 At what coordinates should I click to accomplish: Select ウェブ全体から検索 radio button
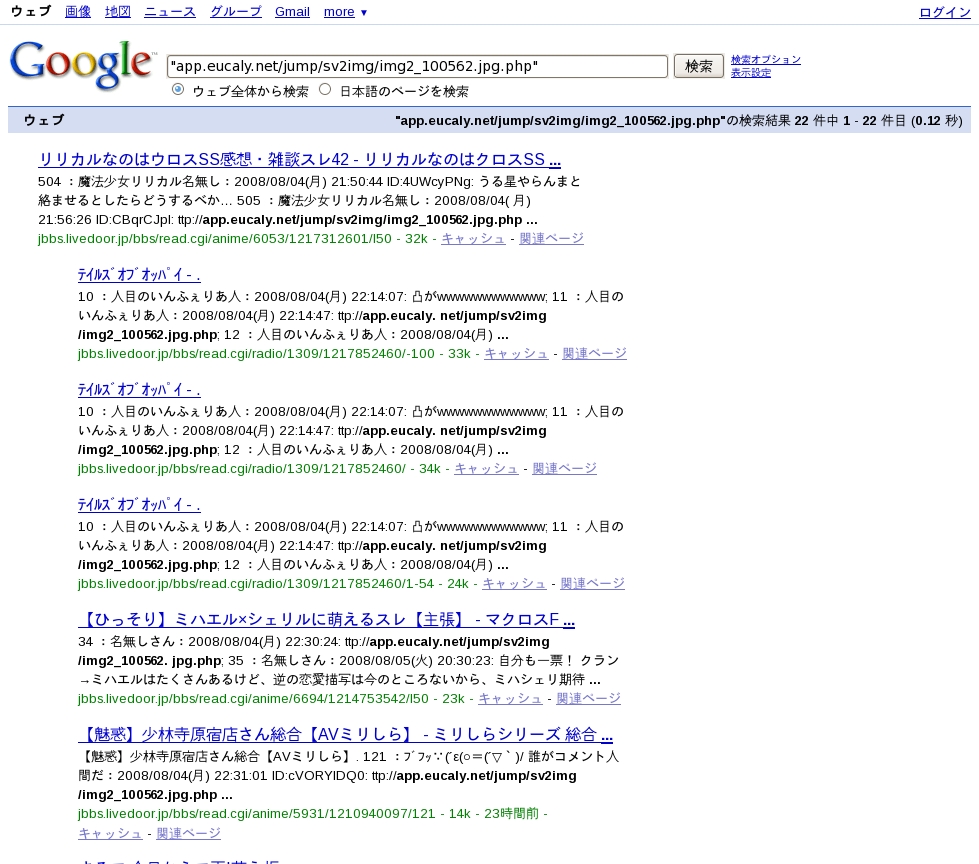178,90
